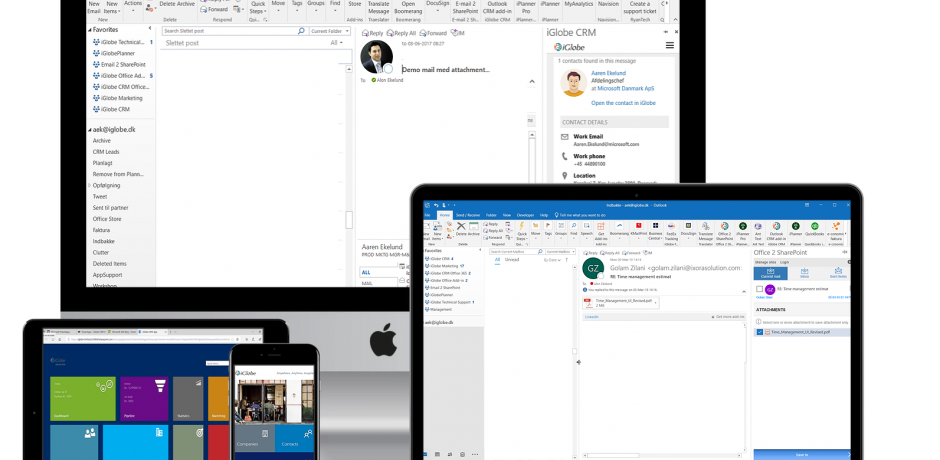Switch to the Folder tab on the laptop Outlook
940x460 pixels.
491,215
